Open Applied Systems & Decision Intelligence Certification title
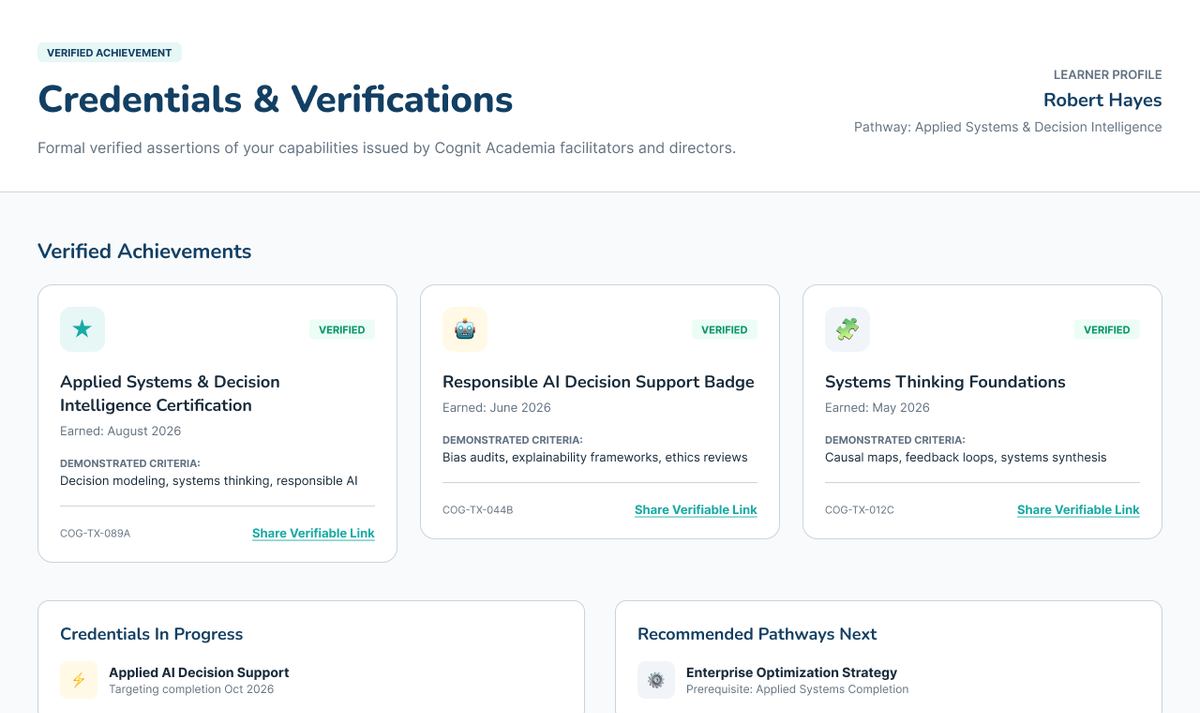1200x713 pixels. click(170, 393)
